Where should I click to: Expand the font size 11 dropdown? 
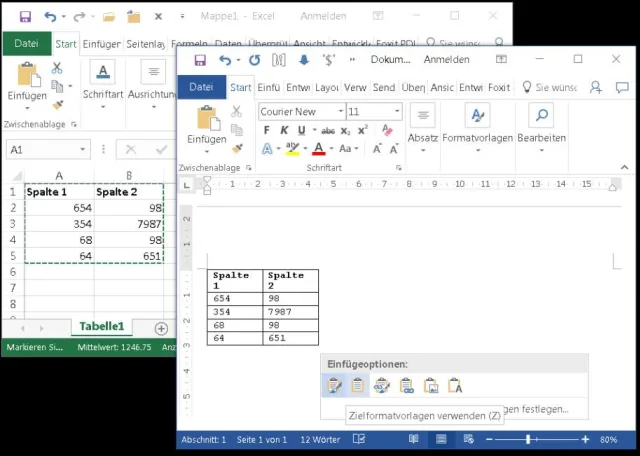coord(397,112)
